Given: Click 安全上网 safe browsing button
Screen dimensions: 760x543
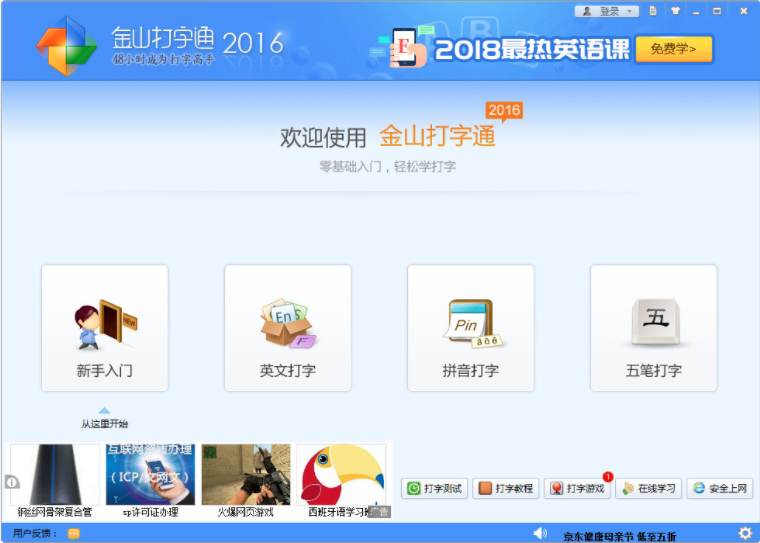Looking at the screenshot, I should pos(719,489).
